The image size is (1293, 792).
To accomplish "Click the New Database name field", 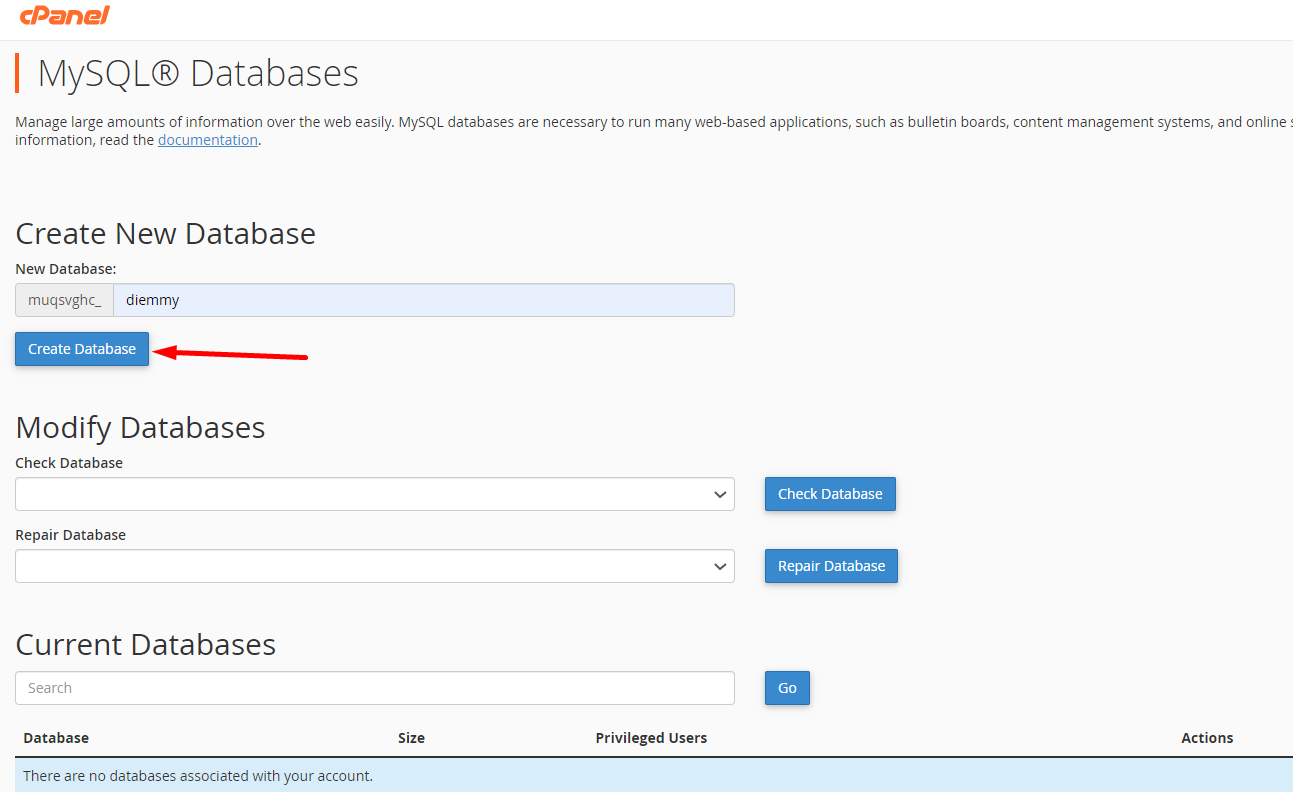I will coord(423,300).
